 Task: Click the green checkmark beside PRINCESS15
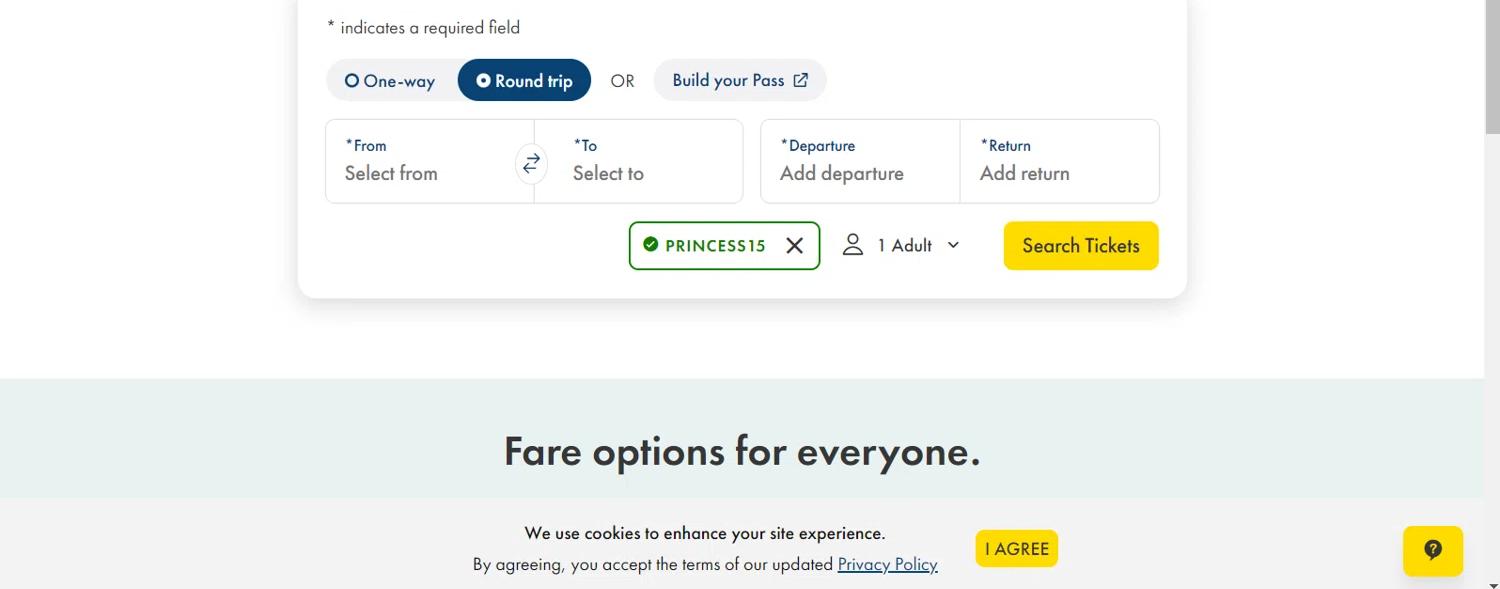[651, 244]
